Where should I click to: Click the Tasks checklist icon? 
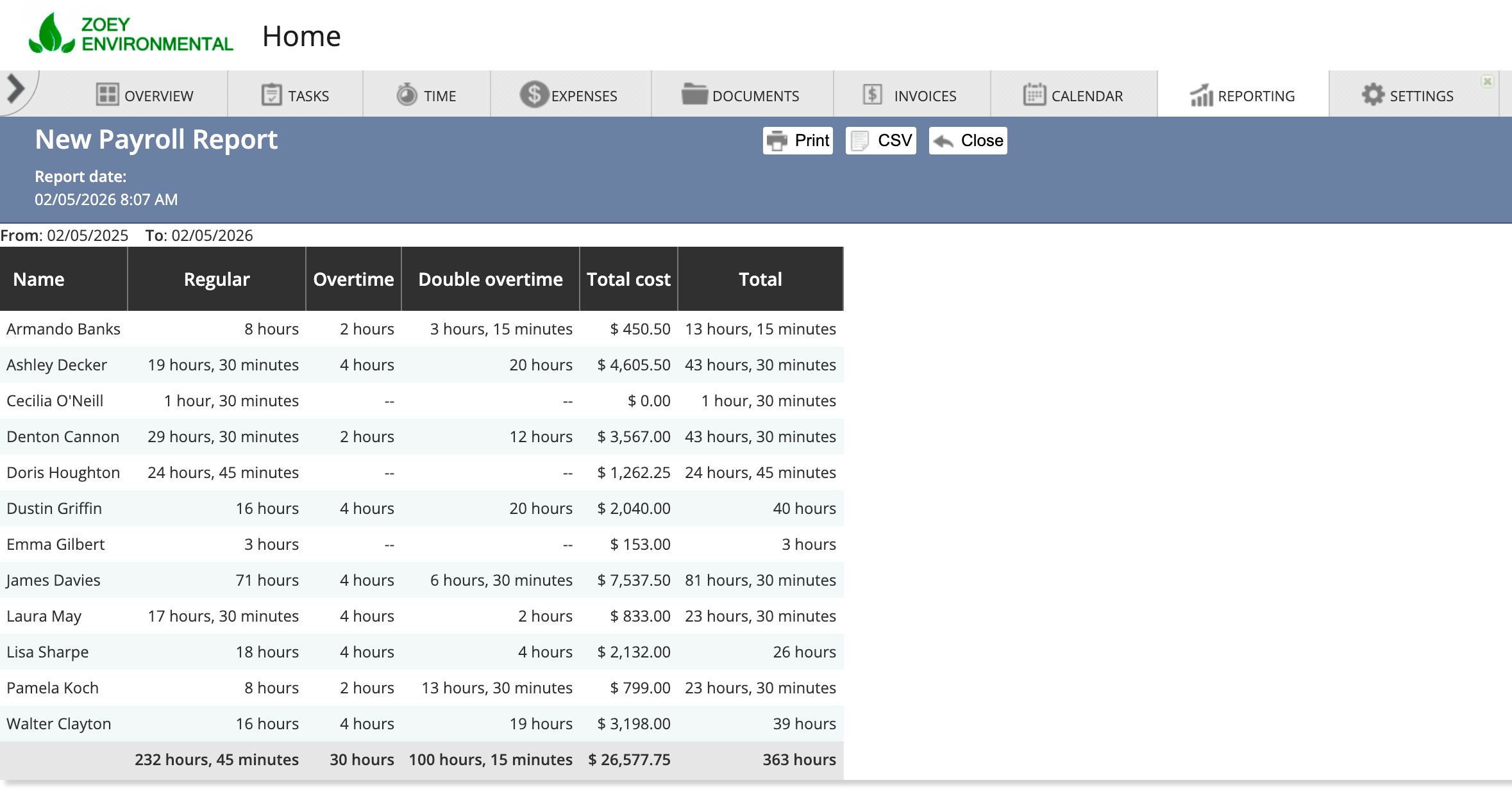click(271, 95)
